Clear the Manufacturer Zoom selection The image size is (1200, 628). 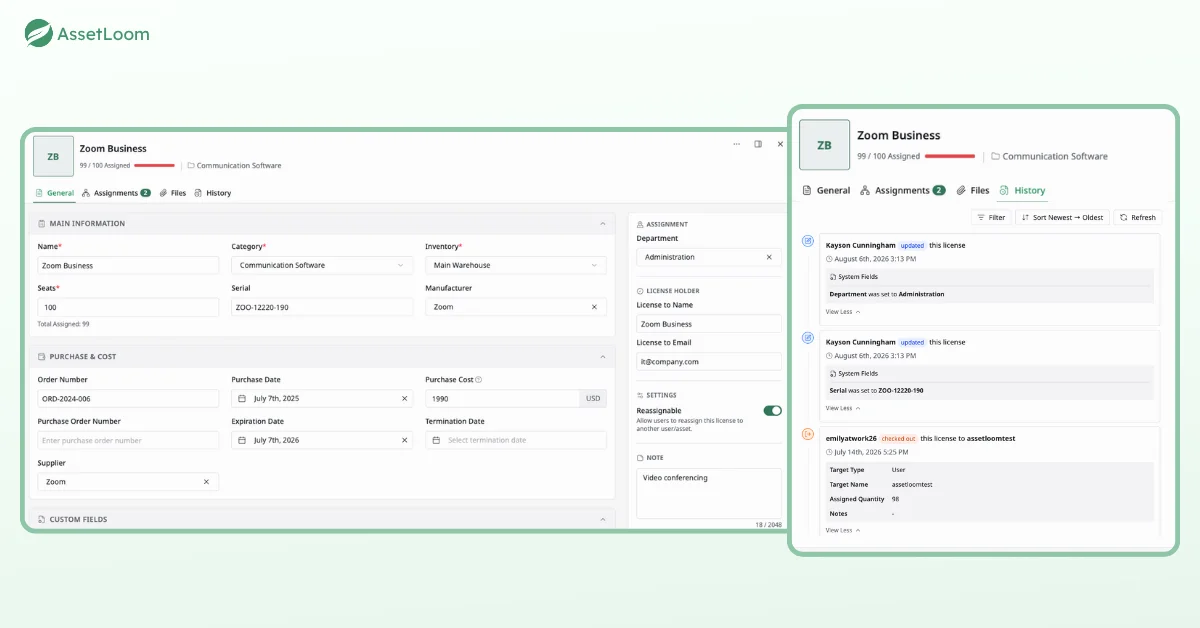[594, 307]
